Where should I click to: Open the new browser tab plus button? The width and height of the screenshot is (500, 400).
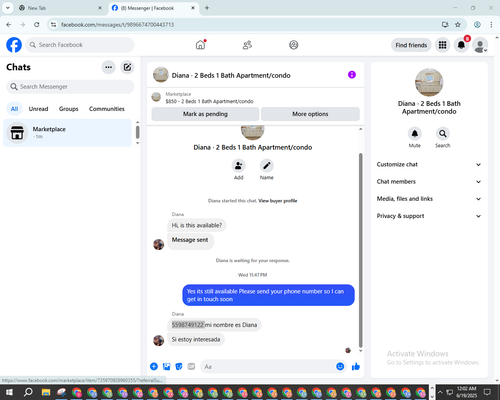point(207,8)
